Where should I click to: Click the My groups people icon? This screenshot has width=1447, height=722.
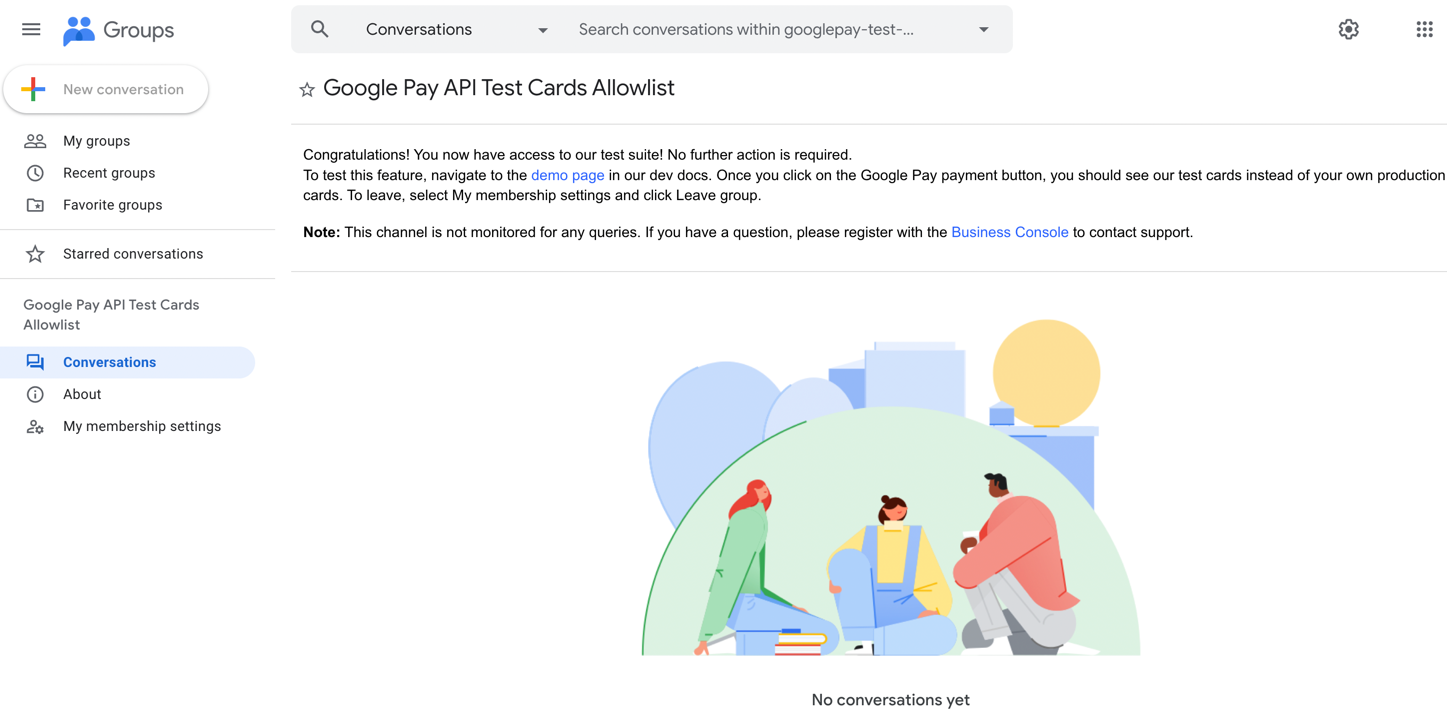click(x=35, y=141)
